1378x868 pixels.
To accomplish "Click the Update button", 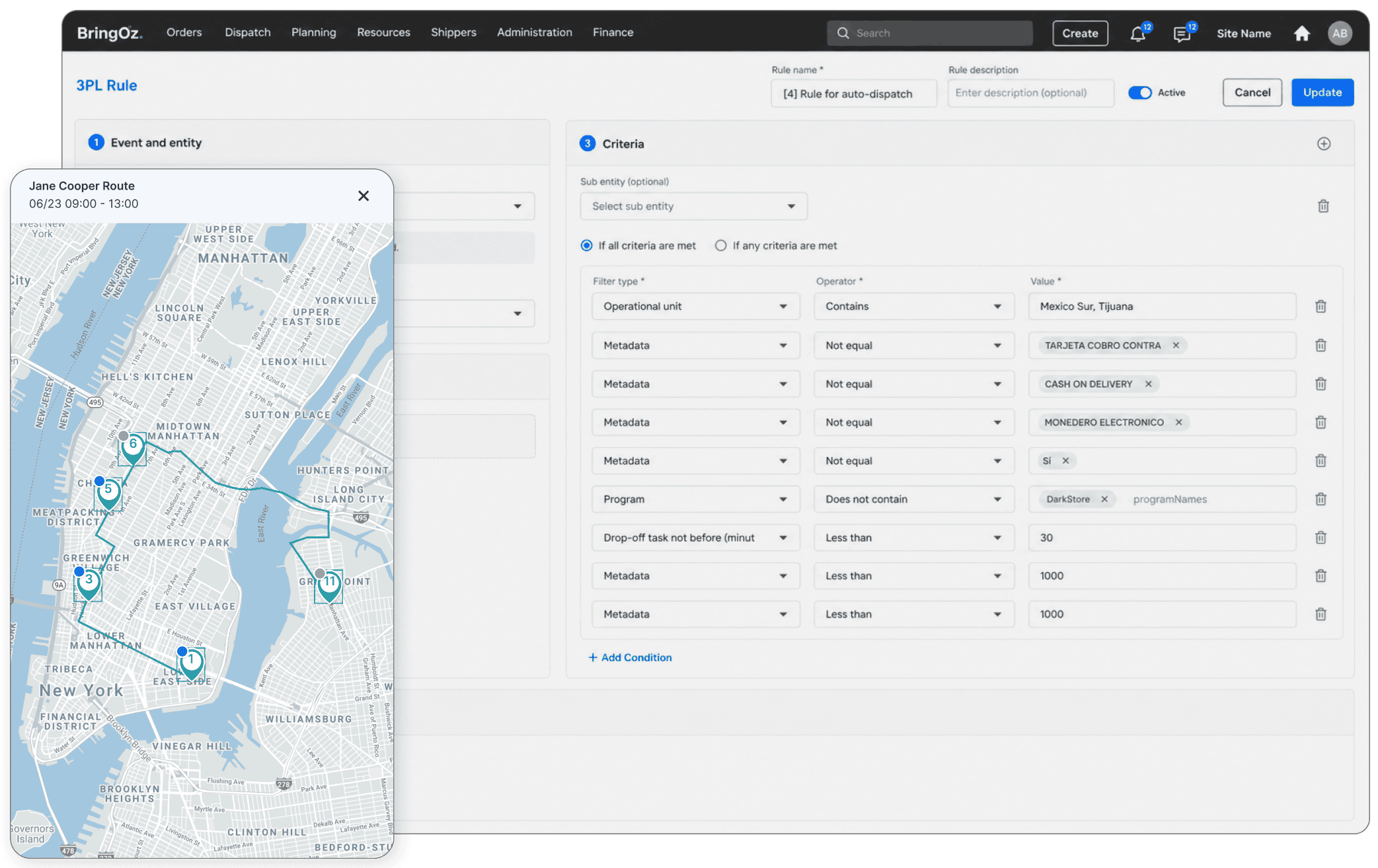I will pyautogui.click(x=1322, y=92).
